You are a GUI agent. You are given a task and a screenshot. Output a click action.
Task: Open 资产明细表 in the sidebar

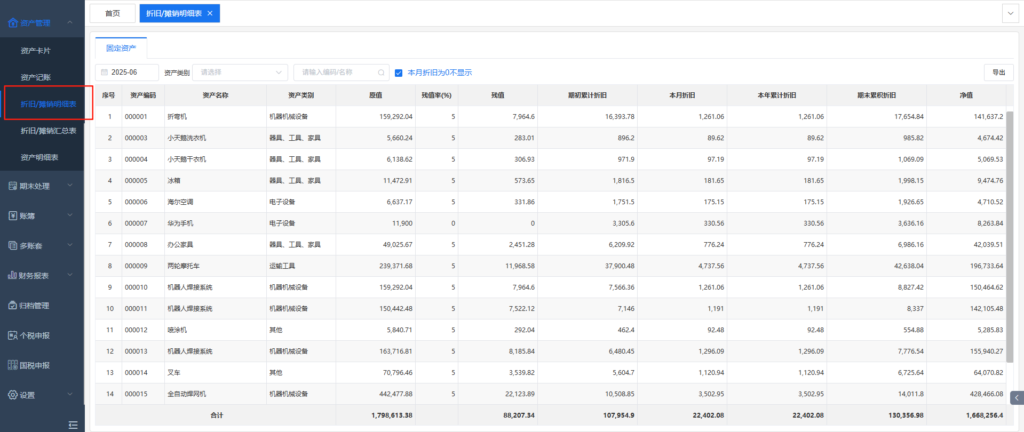39,157
